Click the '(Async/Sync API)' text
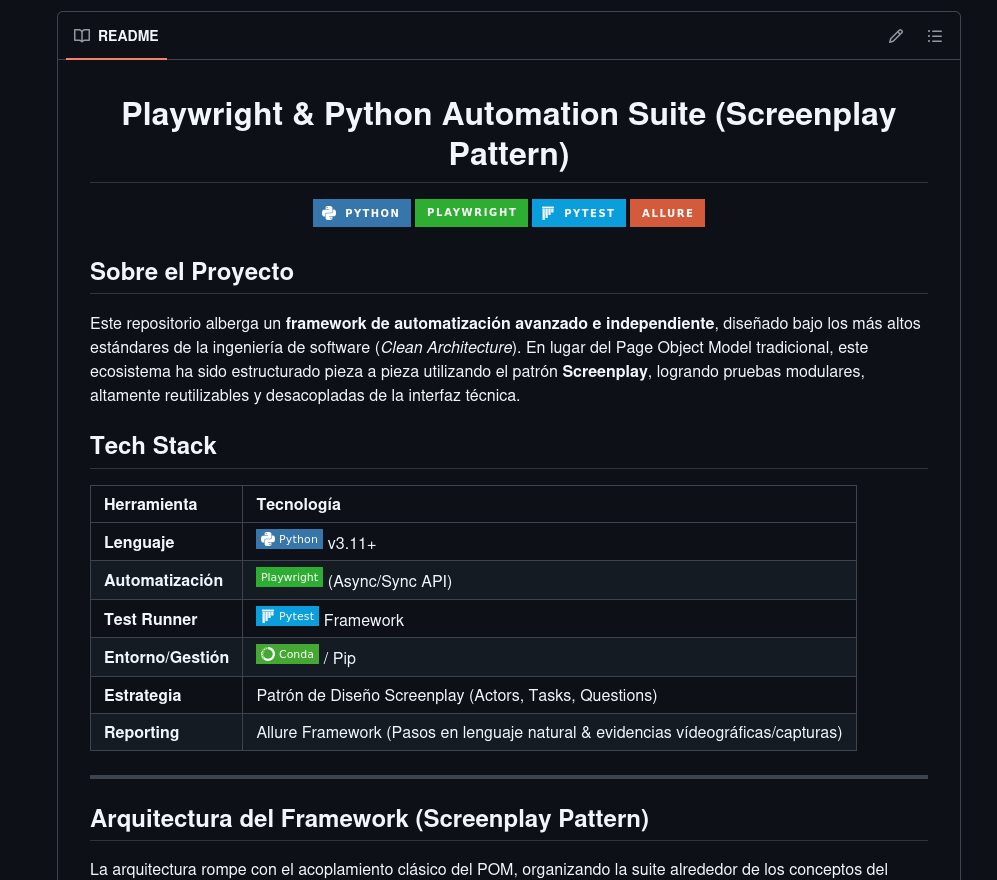This screenshot has height=880, width=997. (390, 582)
